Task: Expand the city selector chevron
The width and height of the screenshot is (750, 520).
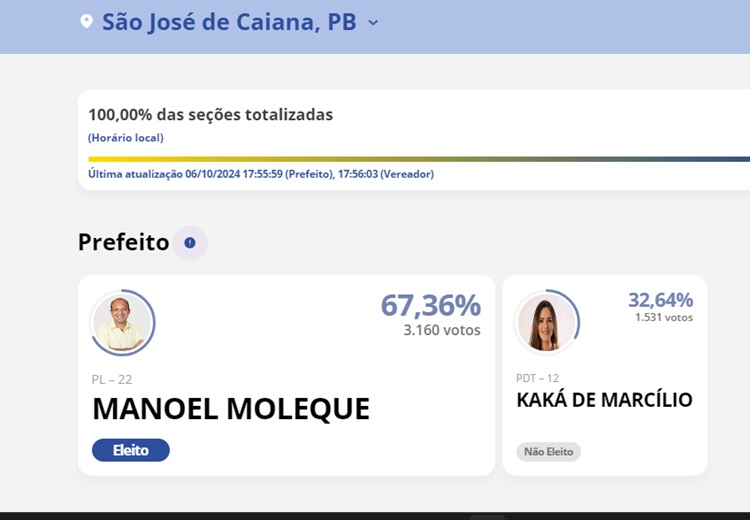Action: click(x=373, y=22)
